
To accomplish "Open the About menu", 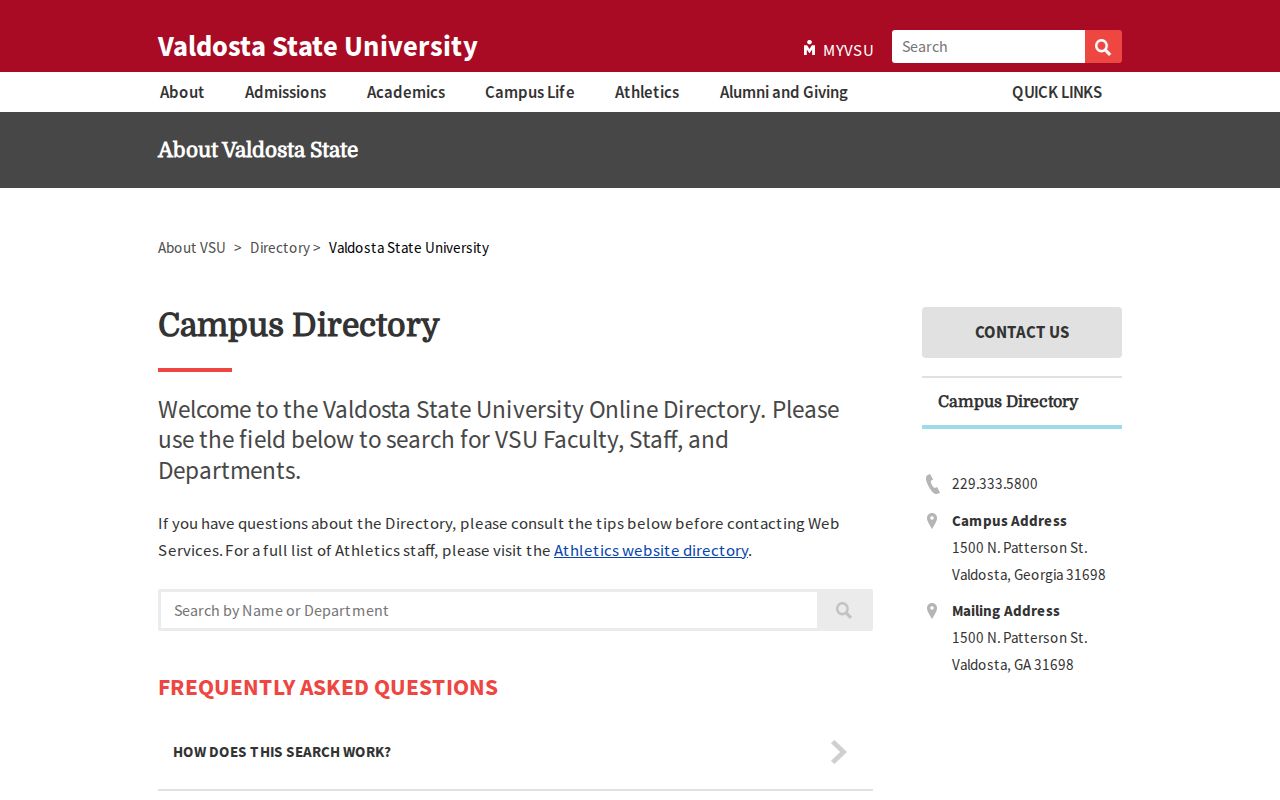I will (x=182, y=92).
